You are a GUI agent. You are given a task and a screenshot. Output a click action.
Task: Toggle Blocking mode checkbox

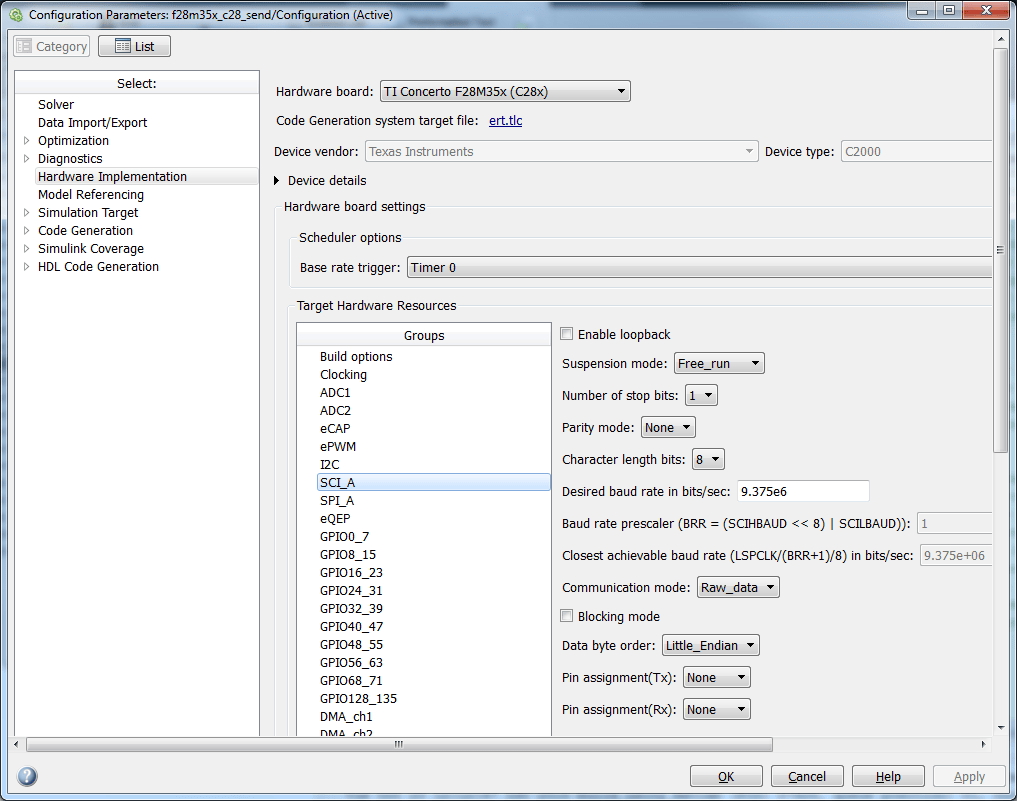click(x=566, y=616)
